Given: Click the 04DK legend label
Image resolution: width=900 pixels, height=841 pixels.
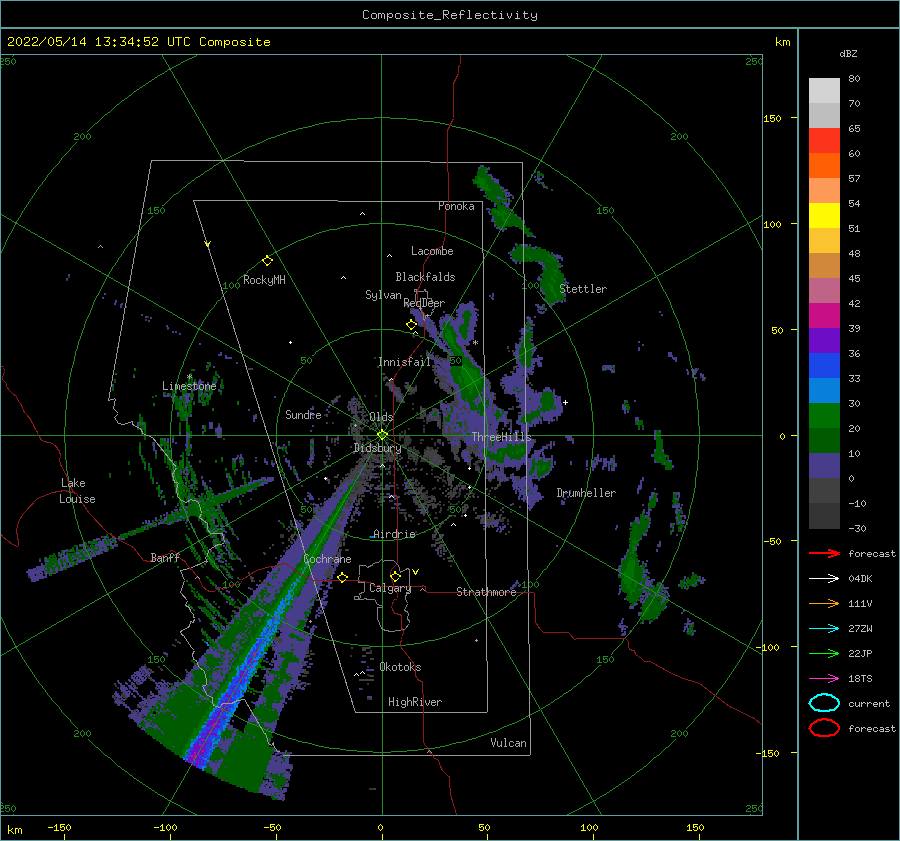Looking at the screenshot, I should 860,579.
